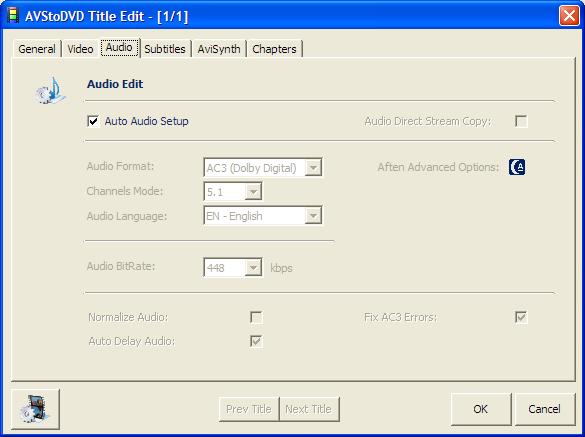Click the Audio Edit music note icon

click(x=50, y=91)
